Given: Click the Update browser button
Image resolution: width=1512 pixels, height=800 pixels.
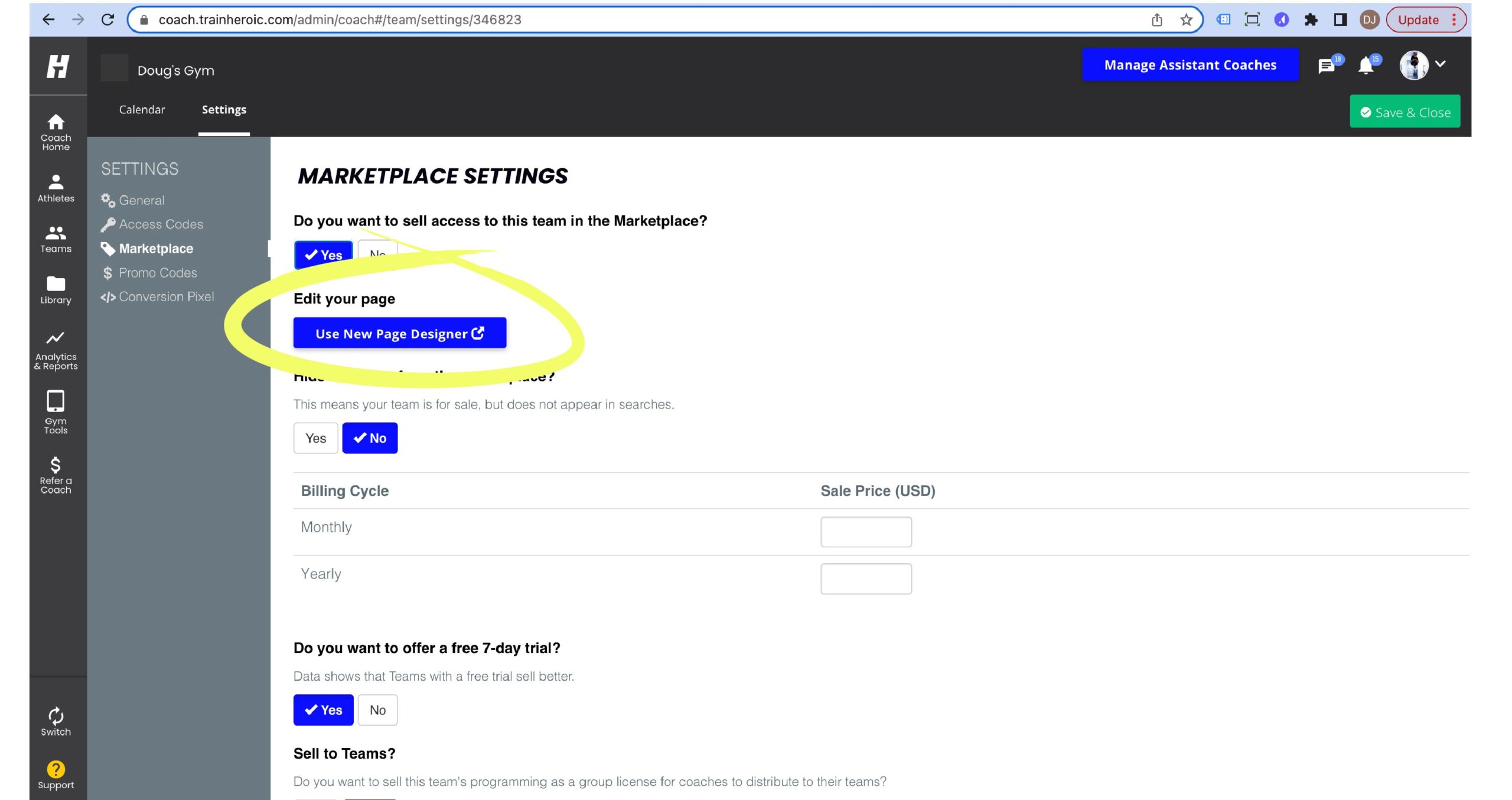Looking at the screenshot, I should [1426, 20].
